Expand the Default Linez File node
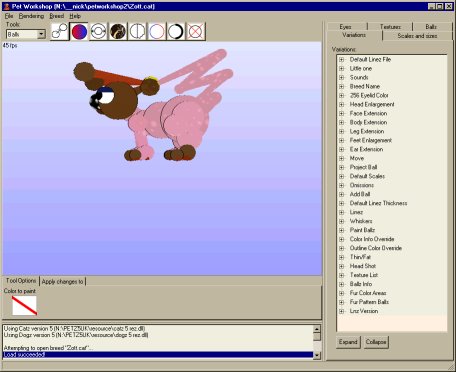Screen dimensions: 456x372 (x=341, y=59)
